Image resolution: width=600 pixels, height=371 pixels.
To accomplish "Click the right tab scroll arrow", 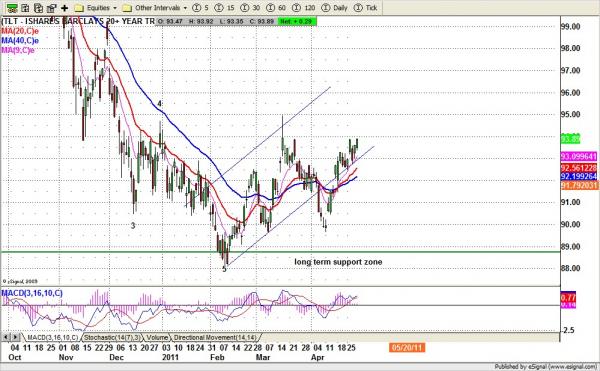I will coord(15,337).
